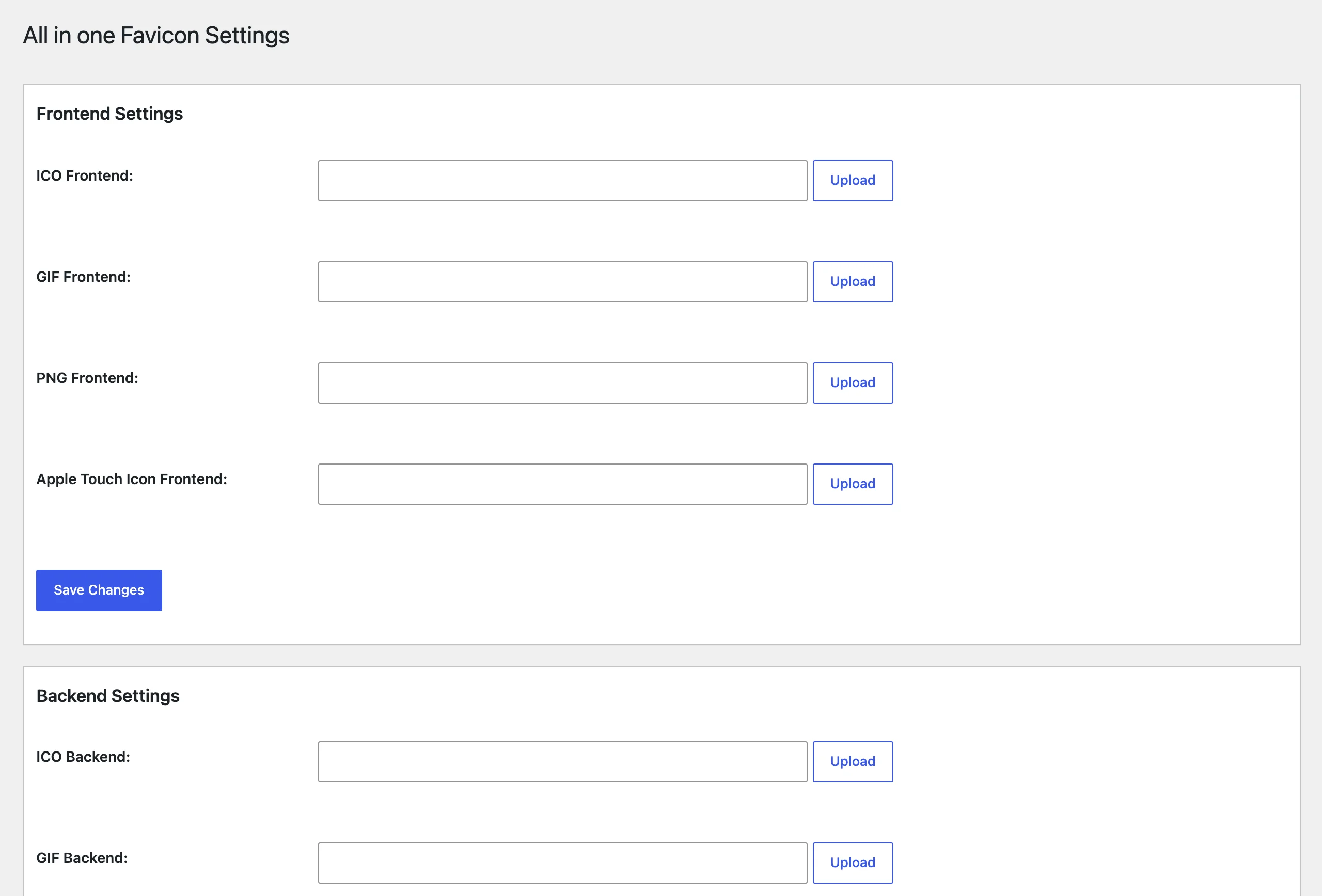Viewport: 1322px width, 896px height.
Task: Click the GIF Backend text field
Action: (562, 862)
